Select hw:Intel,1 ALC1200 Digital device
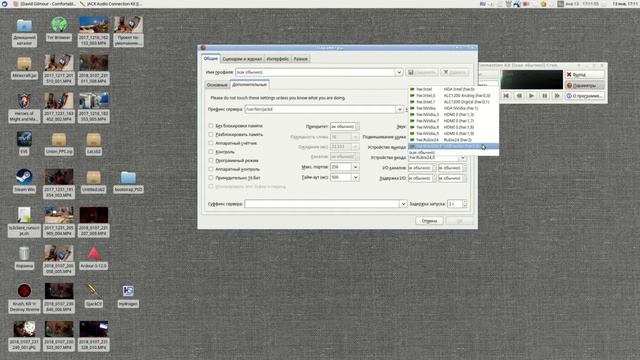This screenshot has width=640, height=360. [453, 102]
